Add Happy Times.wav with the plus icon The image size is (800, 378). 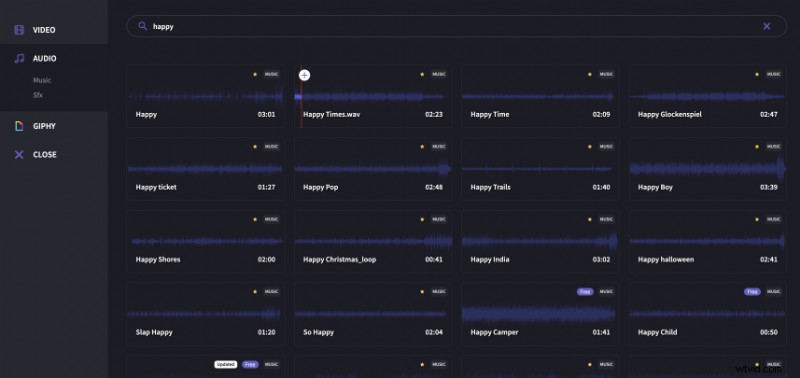click(304, 75)
